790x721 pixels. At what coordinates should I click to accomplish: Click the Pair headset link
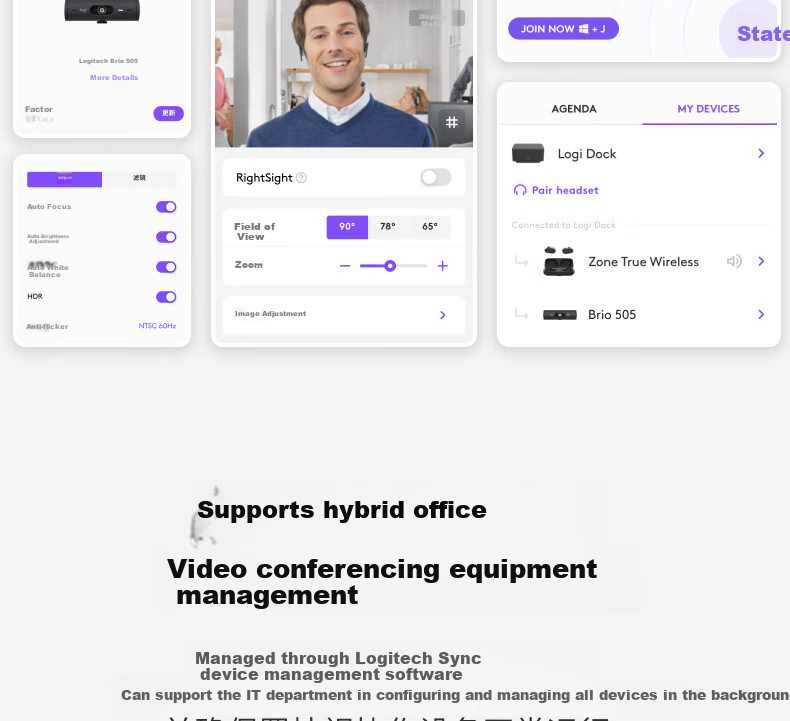click(565, 190)
